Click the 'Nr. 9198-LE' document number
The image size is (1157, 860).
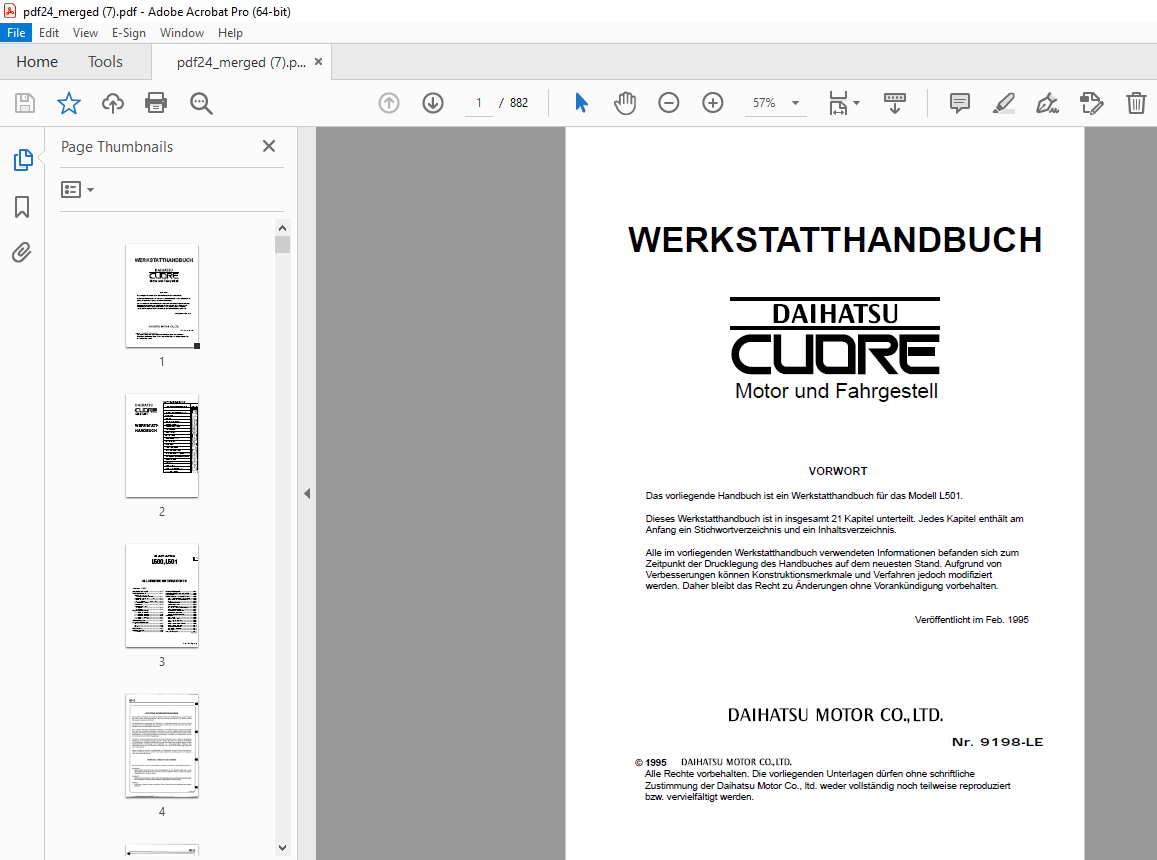click(997, 742)
